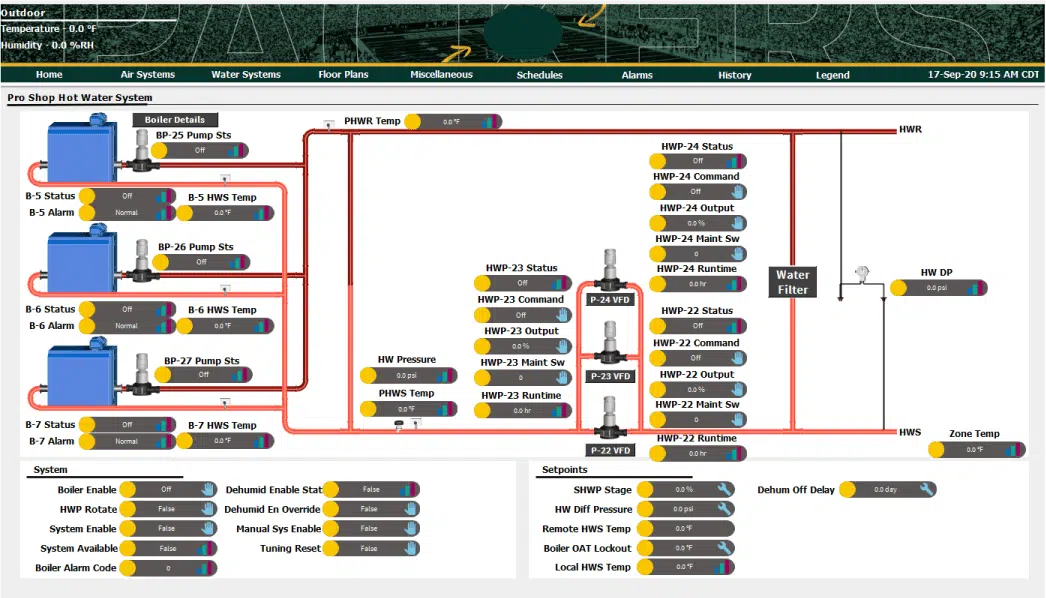Toggle Manual Sys Enable setting
Viewport: 1046px width, 598px height.
coord(371,529)
